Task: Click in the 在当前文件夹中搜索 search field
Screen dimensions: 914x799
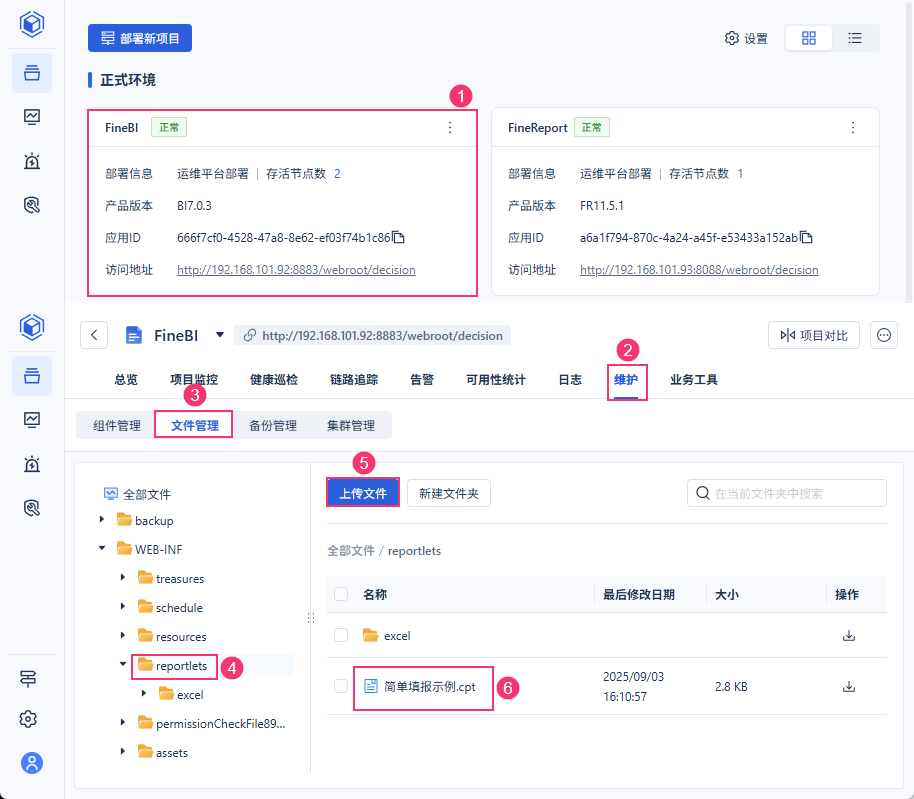Action: (787, 493)
